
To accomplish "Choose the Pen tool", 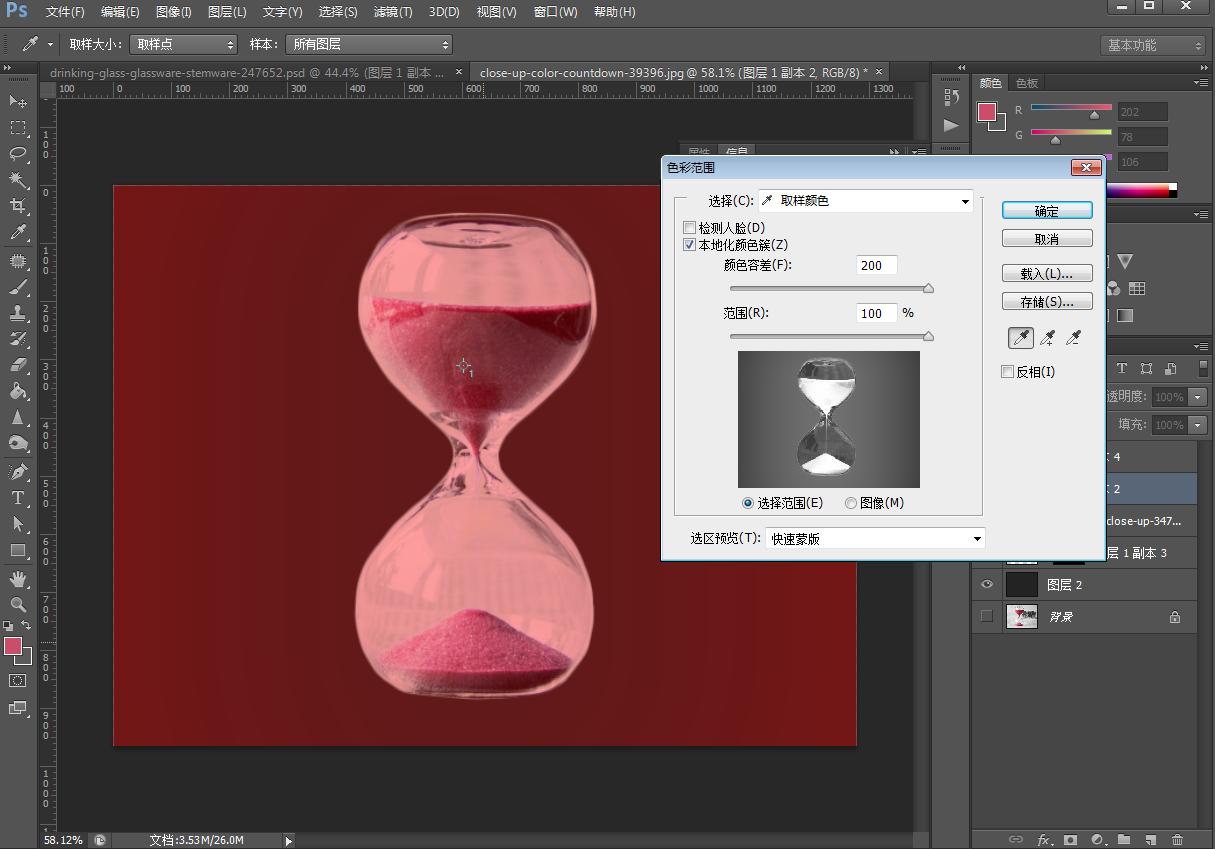I will click(18, 472).
